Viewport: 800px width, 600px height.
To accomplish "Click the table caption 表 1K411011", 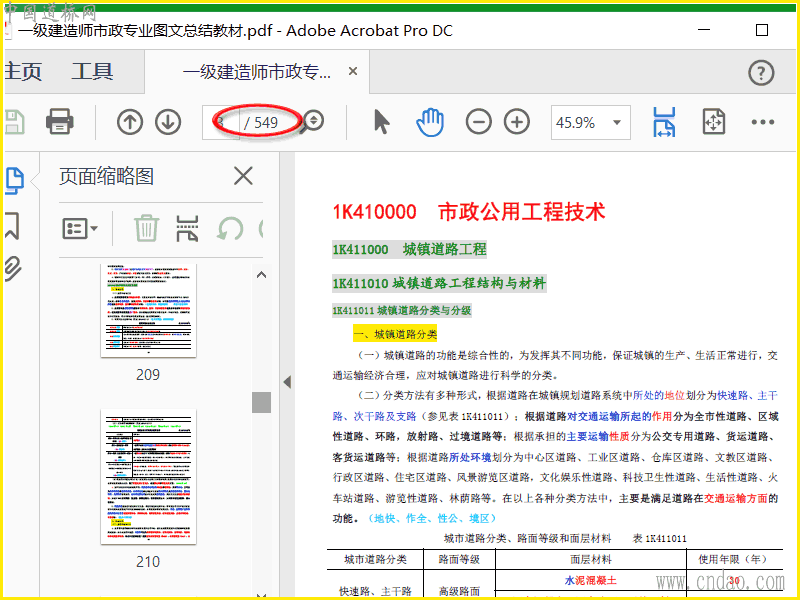I will pyautogui.click(x=660, y=538).
